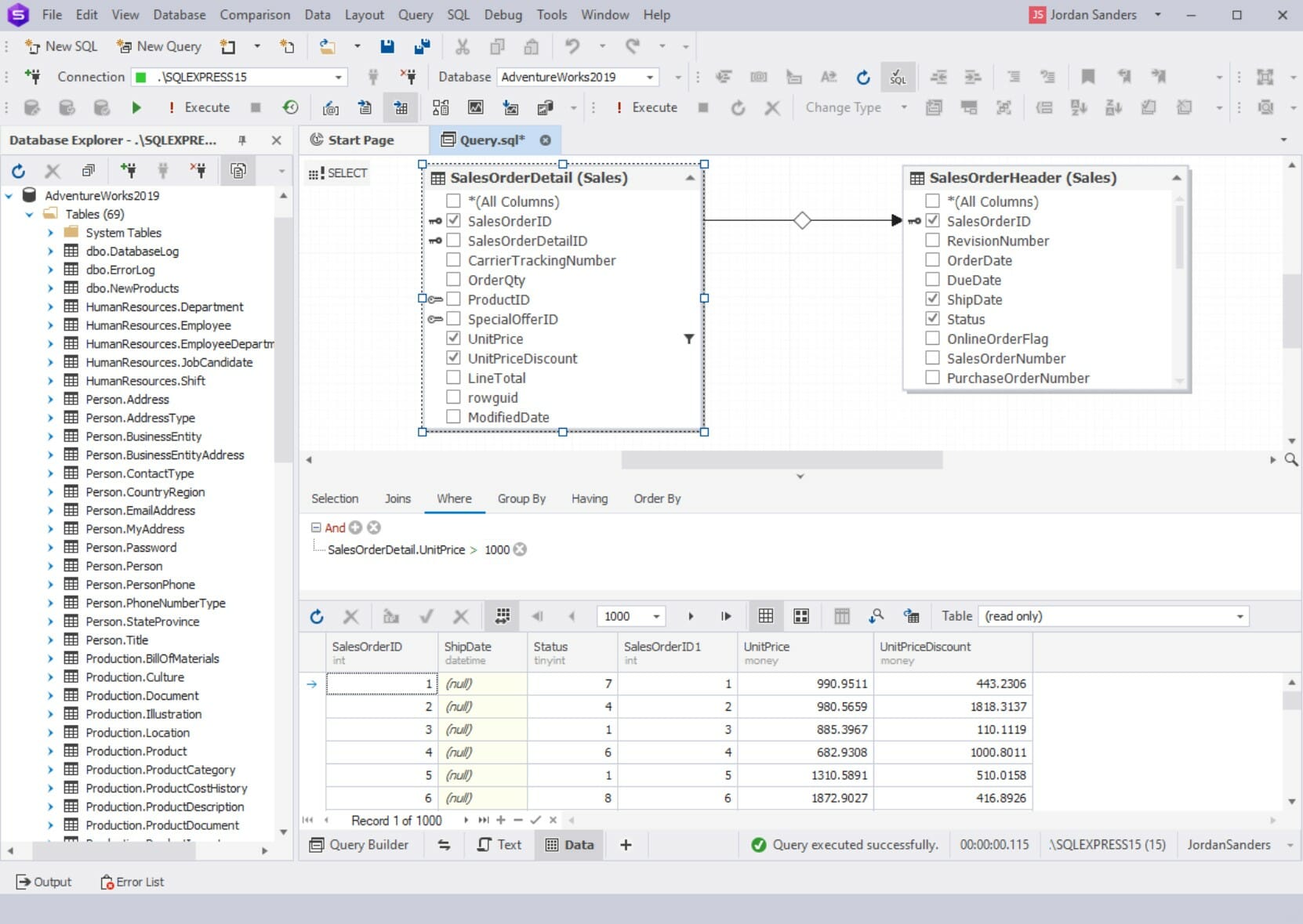Uncheck the UnitPriceDiscount column
The width and height of the screenshot is (1303, 924).
click(x=453, y=357)
